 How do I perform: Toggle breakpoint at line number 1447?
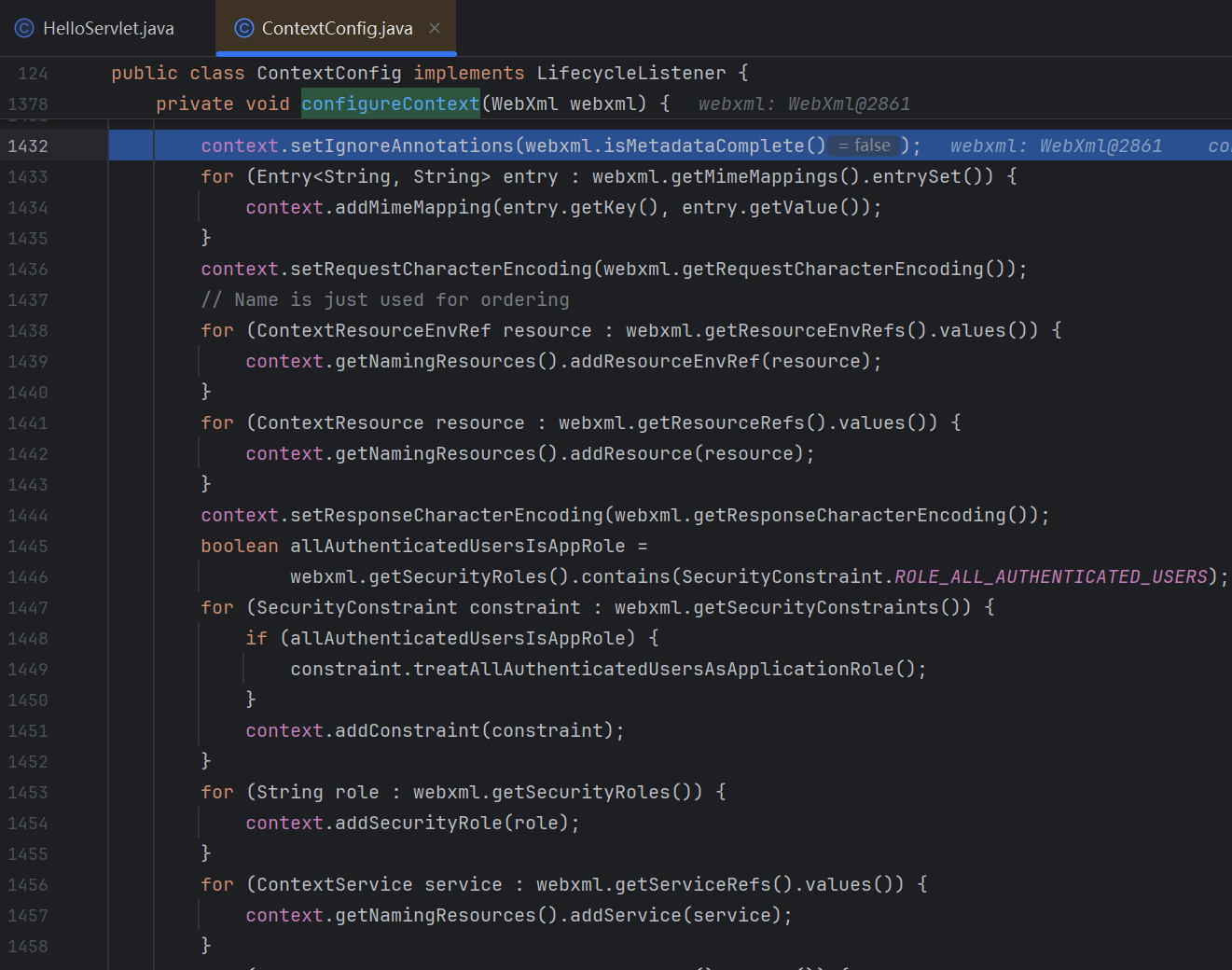click(28, 607)
